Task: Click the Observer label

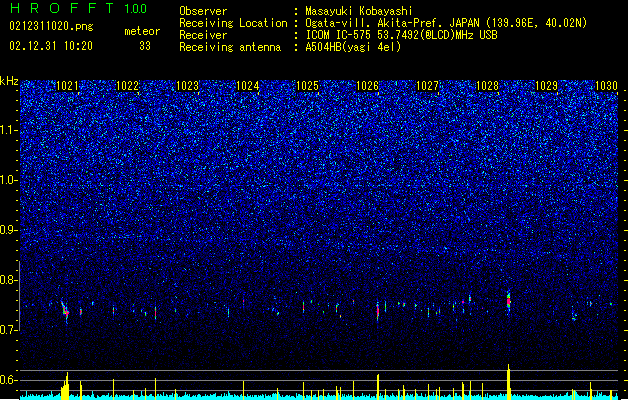Action: pos(203,11)
